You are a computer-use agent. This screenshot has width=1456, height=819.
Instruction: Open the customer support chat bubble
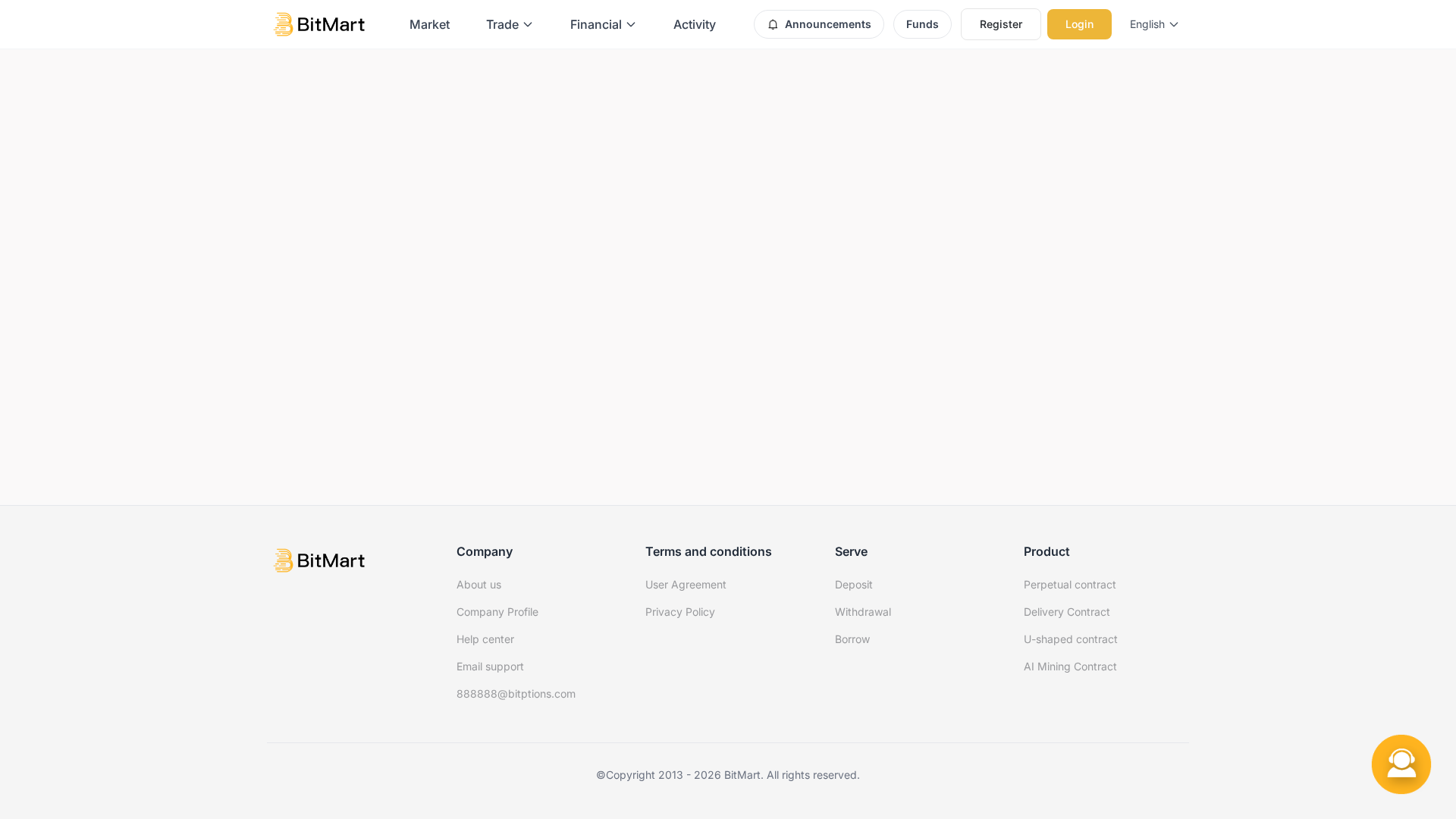(x=1401, y=764)
